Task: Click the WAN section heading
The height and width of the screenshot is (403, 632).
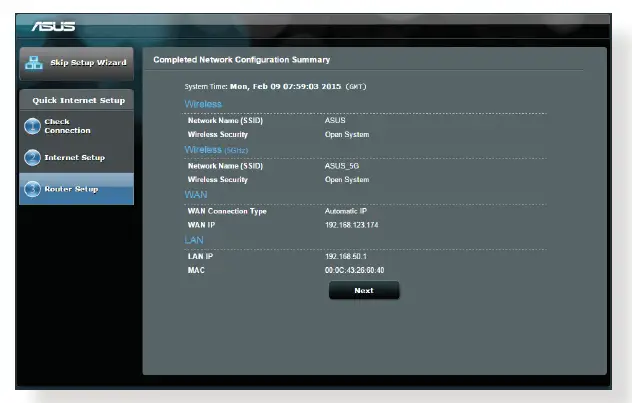Action: (196, 195)
